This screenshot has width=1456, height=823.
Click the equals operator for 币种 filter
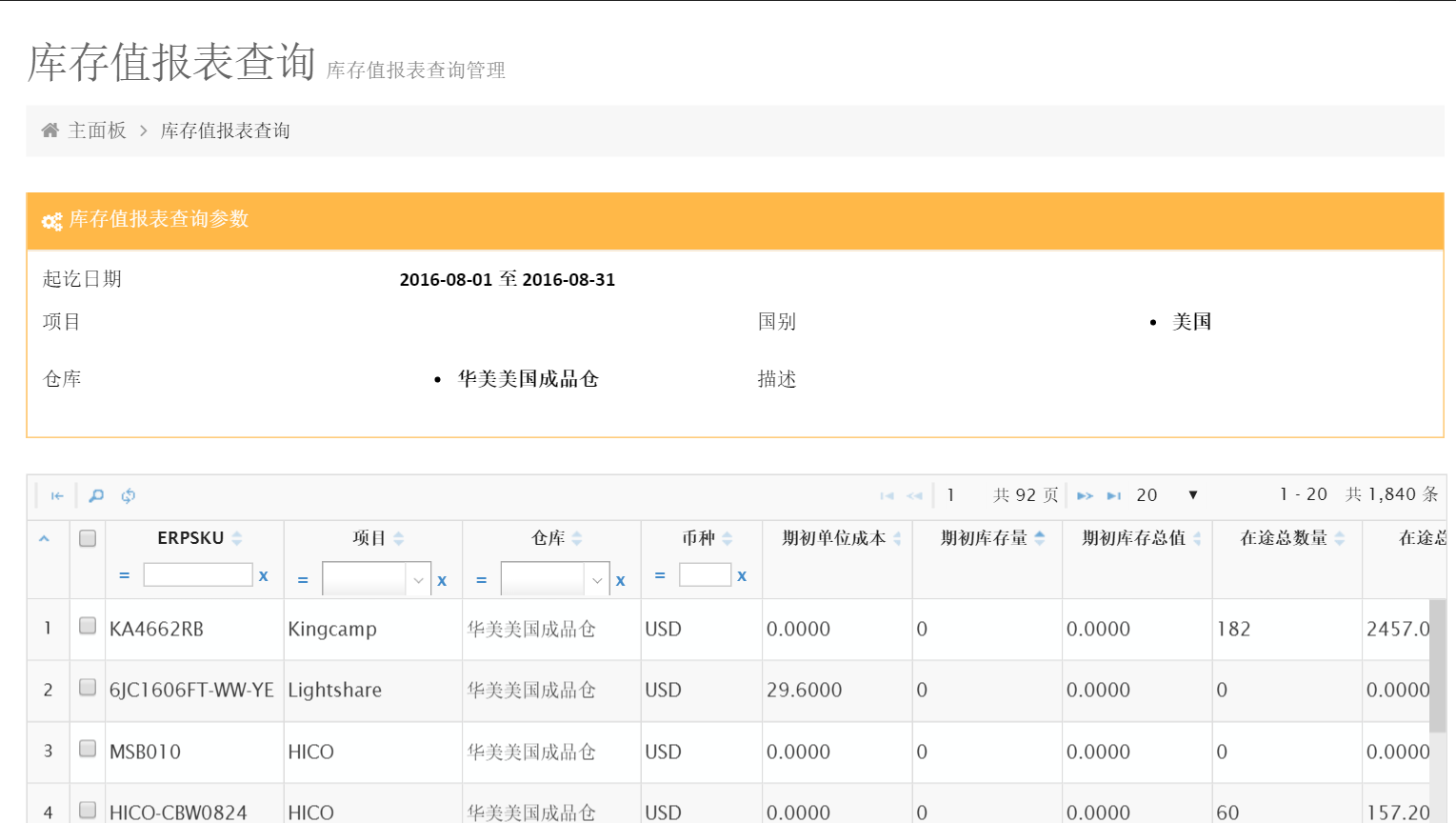point(660,575)
